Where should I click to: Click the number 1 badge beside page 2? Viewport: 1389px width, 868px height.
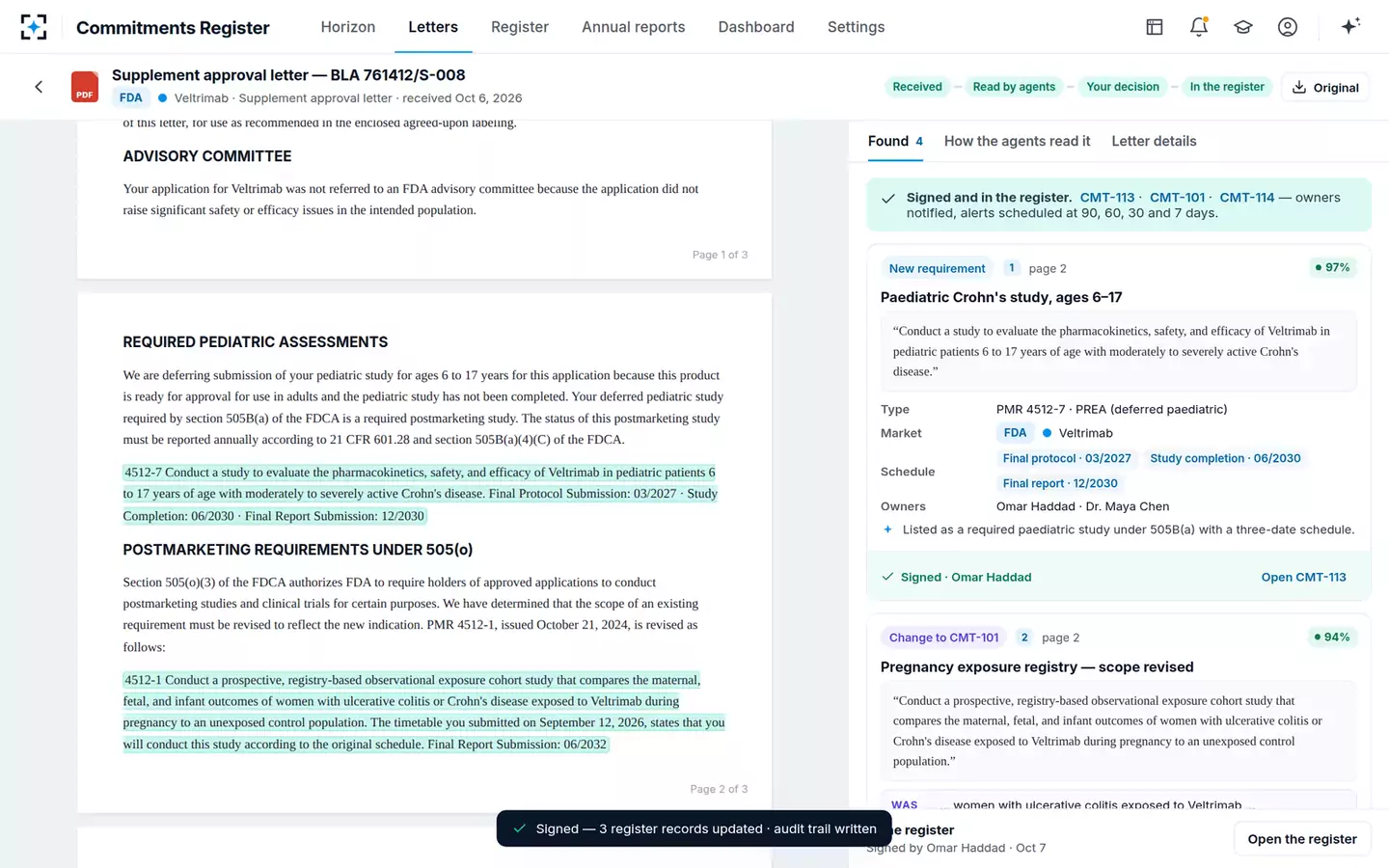pos(1011,268)
